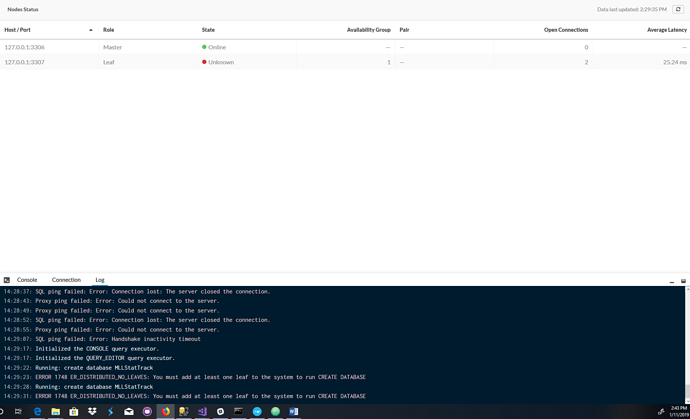
Task: Click the Online state indicator
Action: point(214,47)
